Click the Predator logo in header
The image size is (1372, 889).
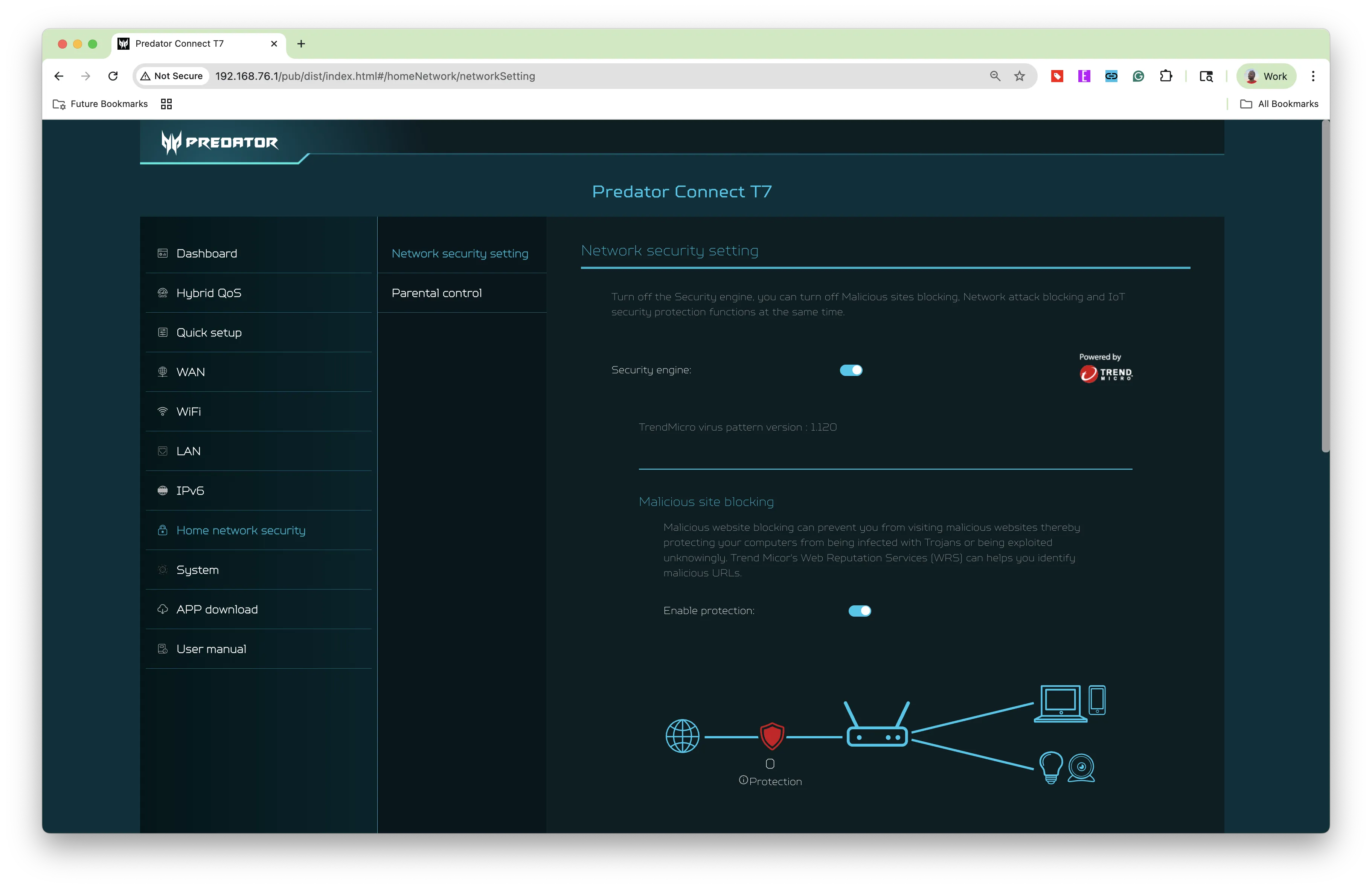pos(220,142)
